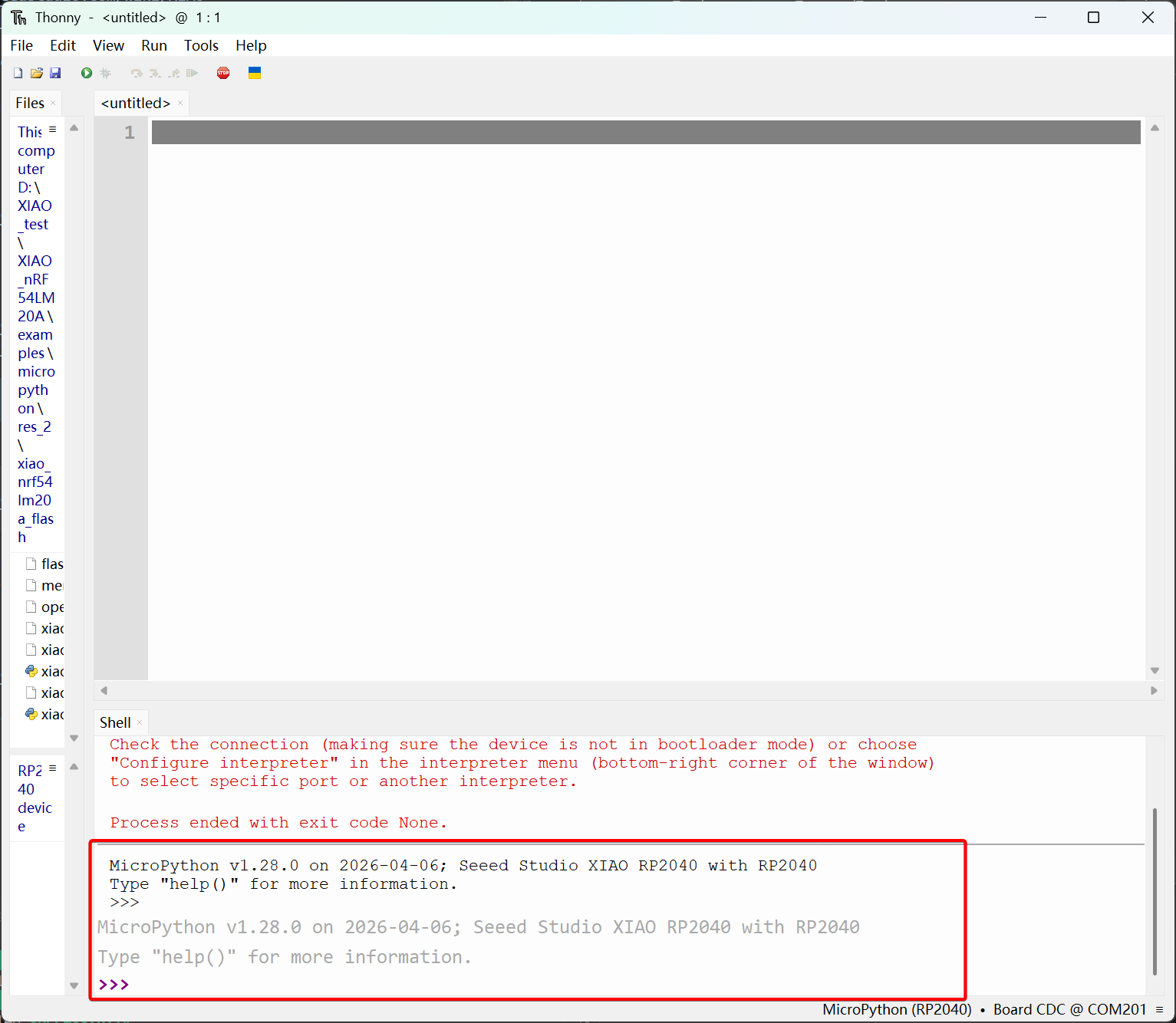Switch to the <untitled> editor tab
This screenshot has height=1023, width=1176.
(x=136, y=103)
